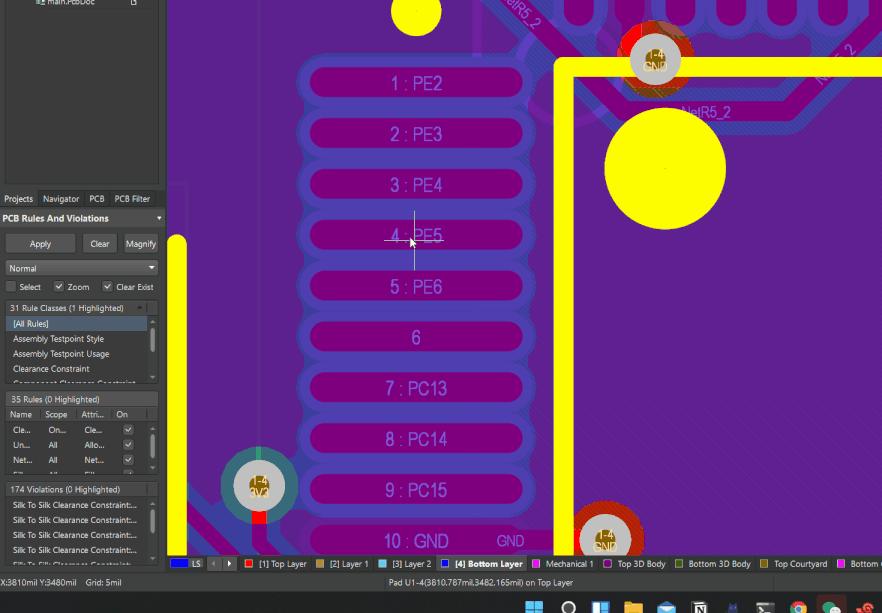Select pad 7 : PC13 on the PCB
The image size is (882, 613).
coord(416,389)
